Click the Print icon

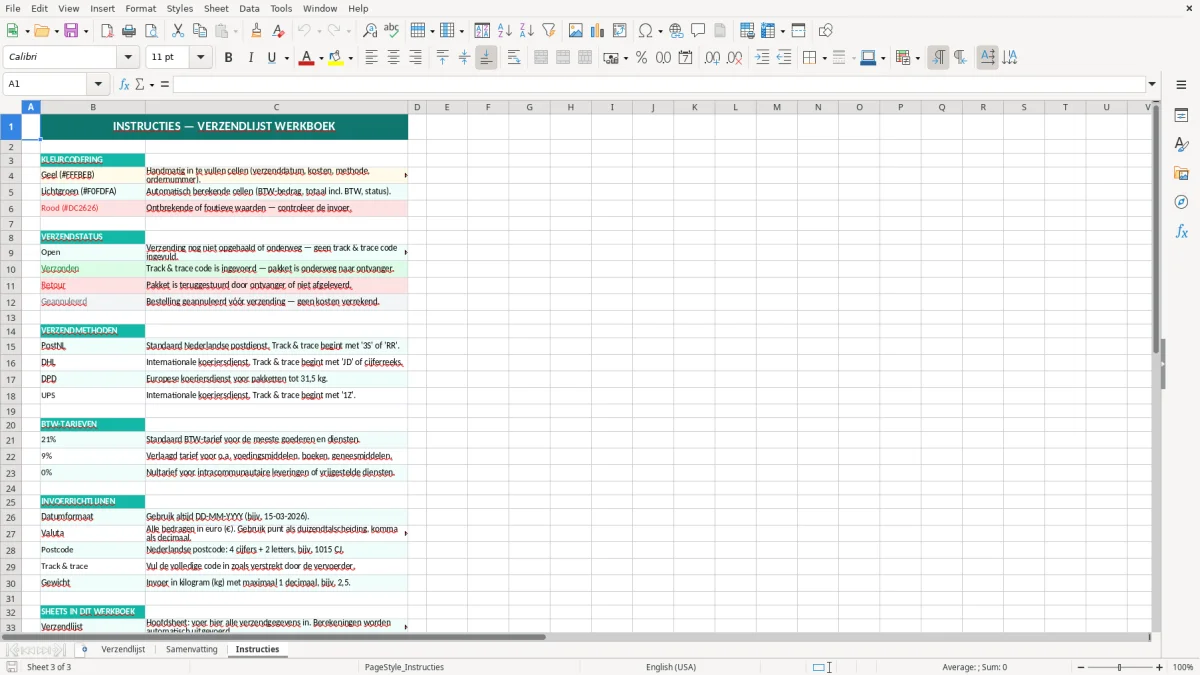[x=129, y=31]
